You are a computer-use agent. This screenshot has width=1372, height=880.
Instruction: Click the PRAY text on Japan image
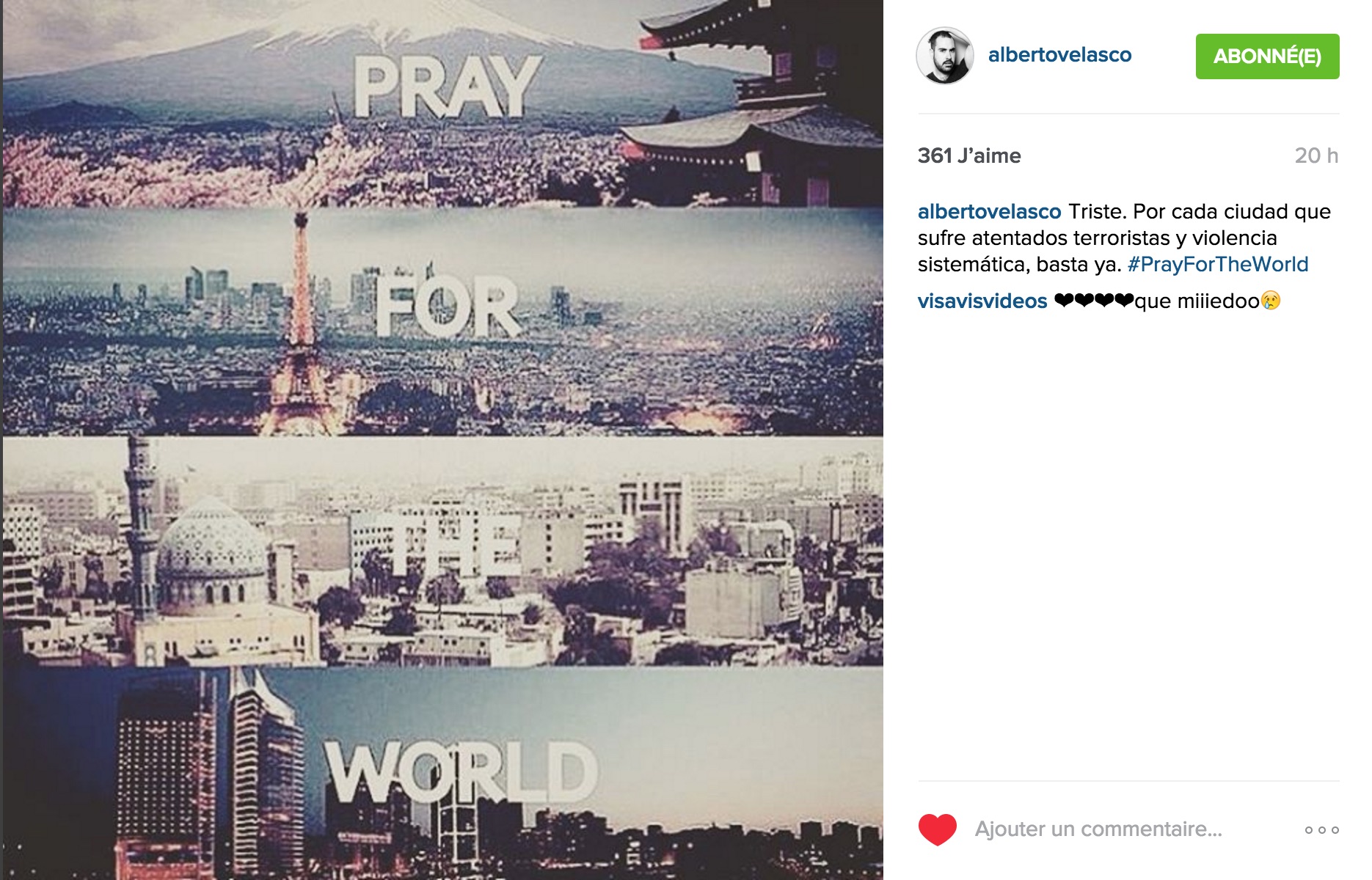(447, 87)
